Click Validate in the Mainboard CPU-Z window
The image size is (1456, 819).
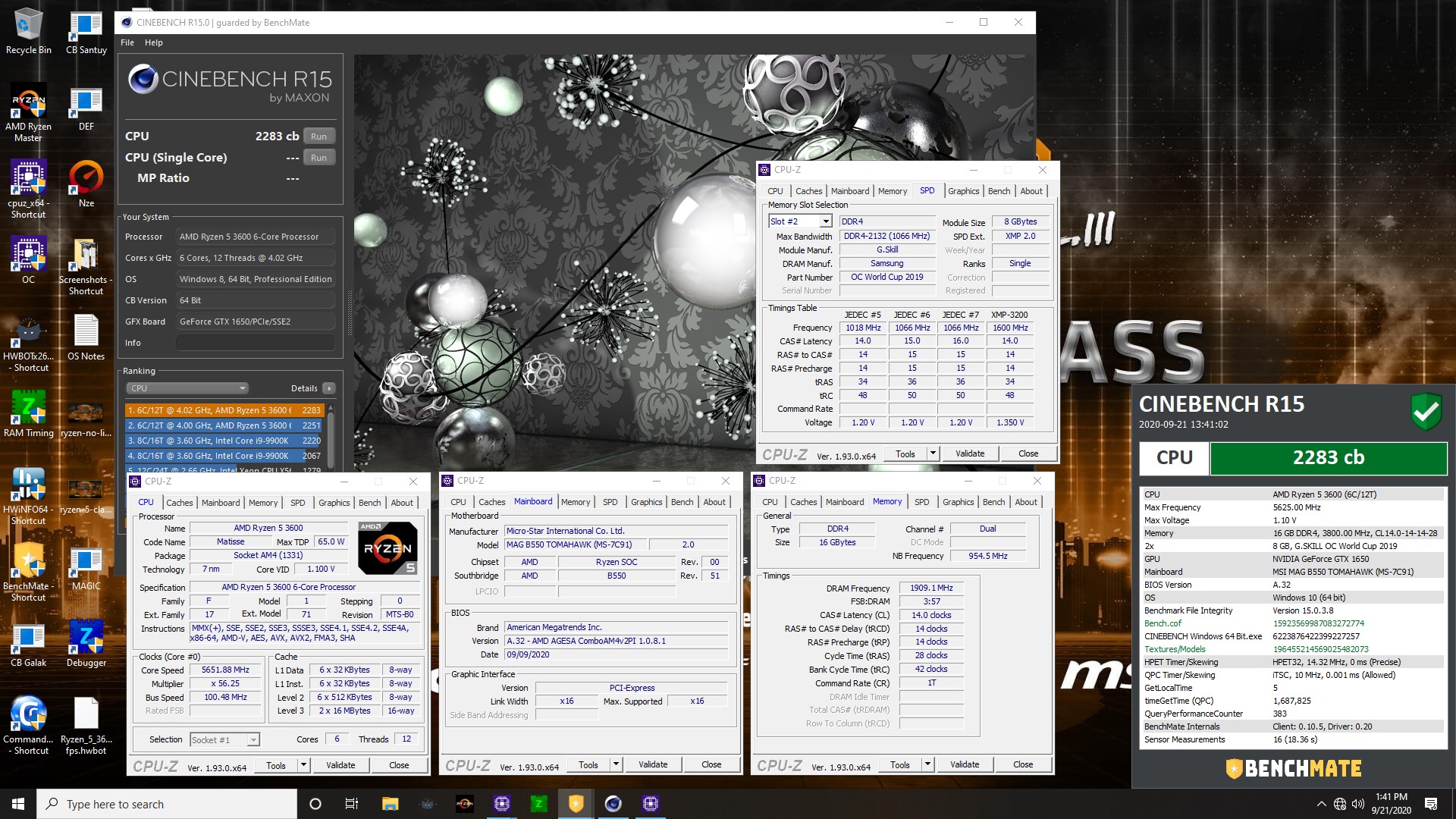click(653, 764)
